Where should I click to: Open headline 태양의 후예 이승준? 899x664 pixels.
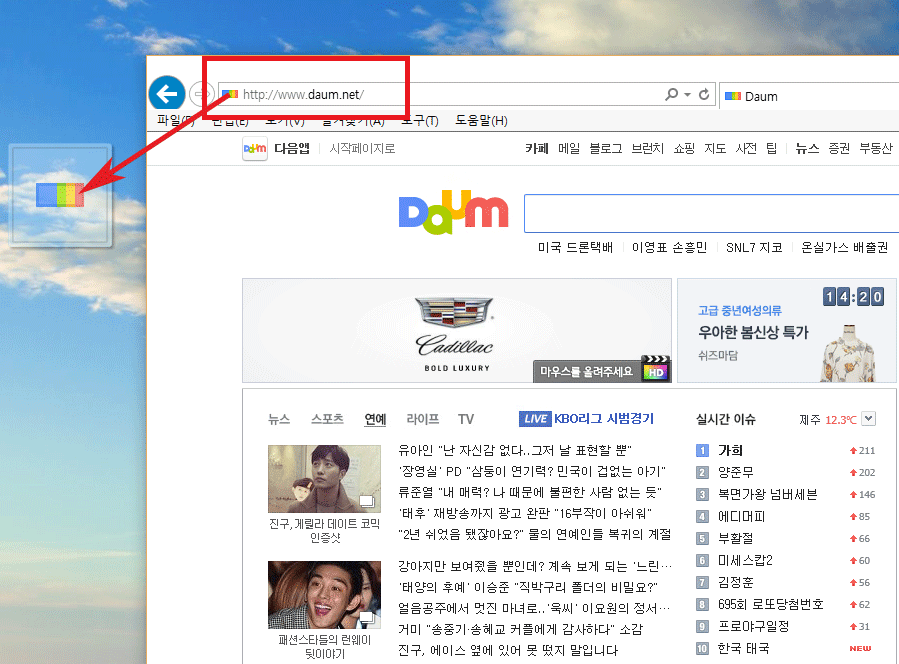[x=528, y=587]
